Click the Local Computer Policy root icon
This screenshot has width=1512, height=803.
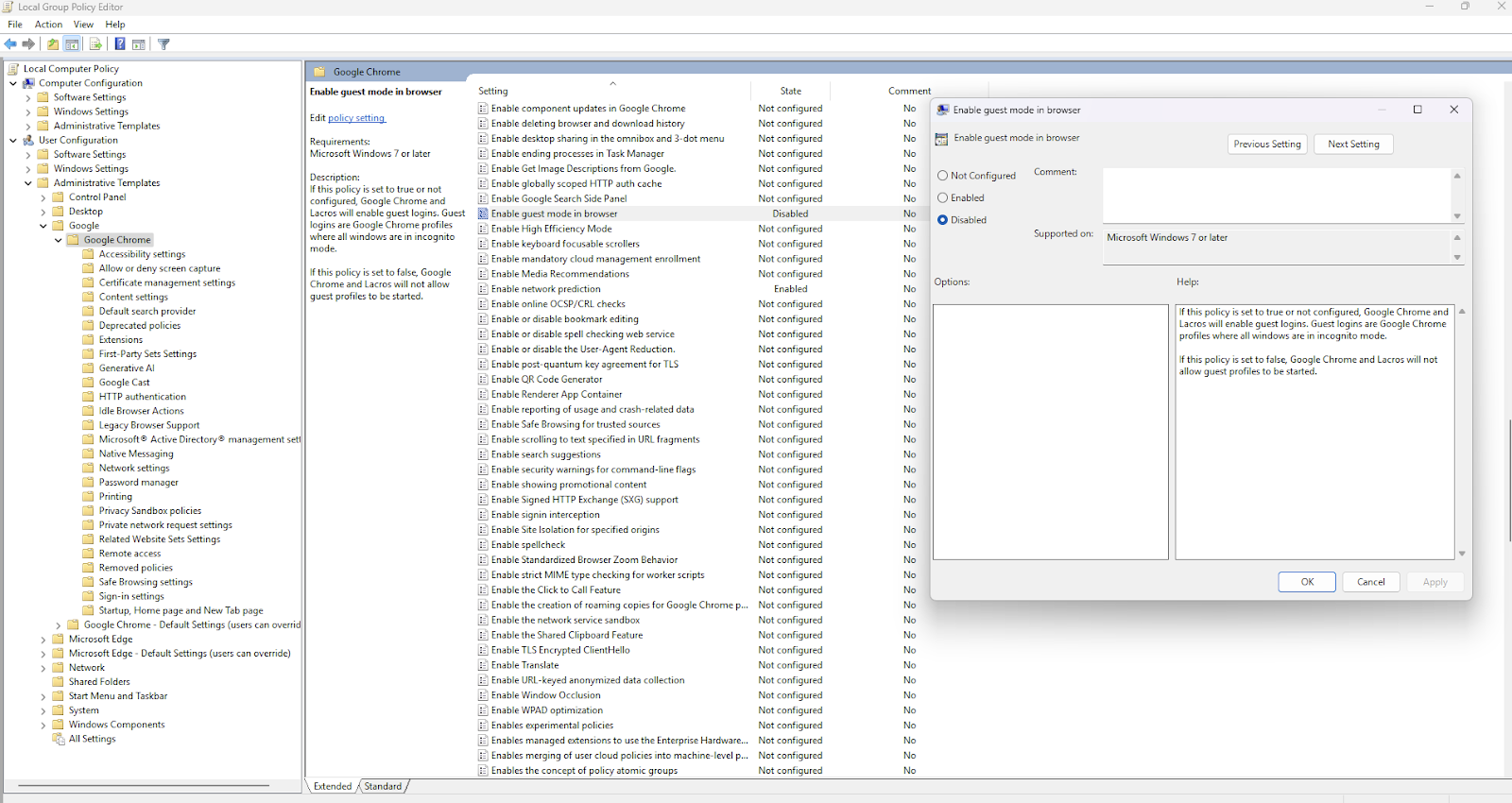click(x=13, y=69)
